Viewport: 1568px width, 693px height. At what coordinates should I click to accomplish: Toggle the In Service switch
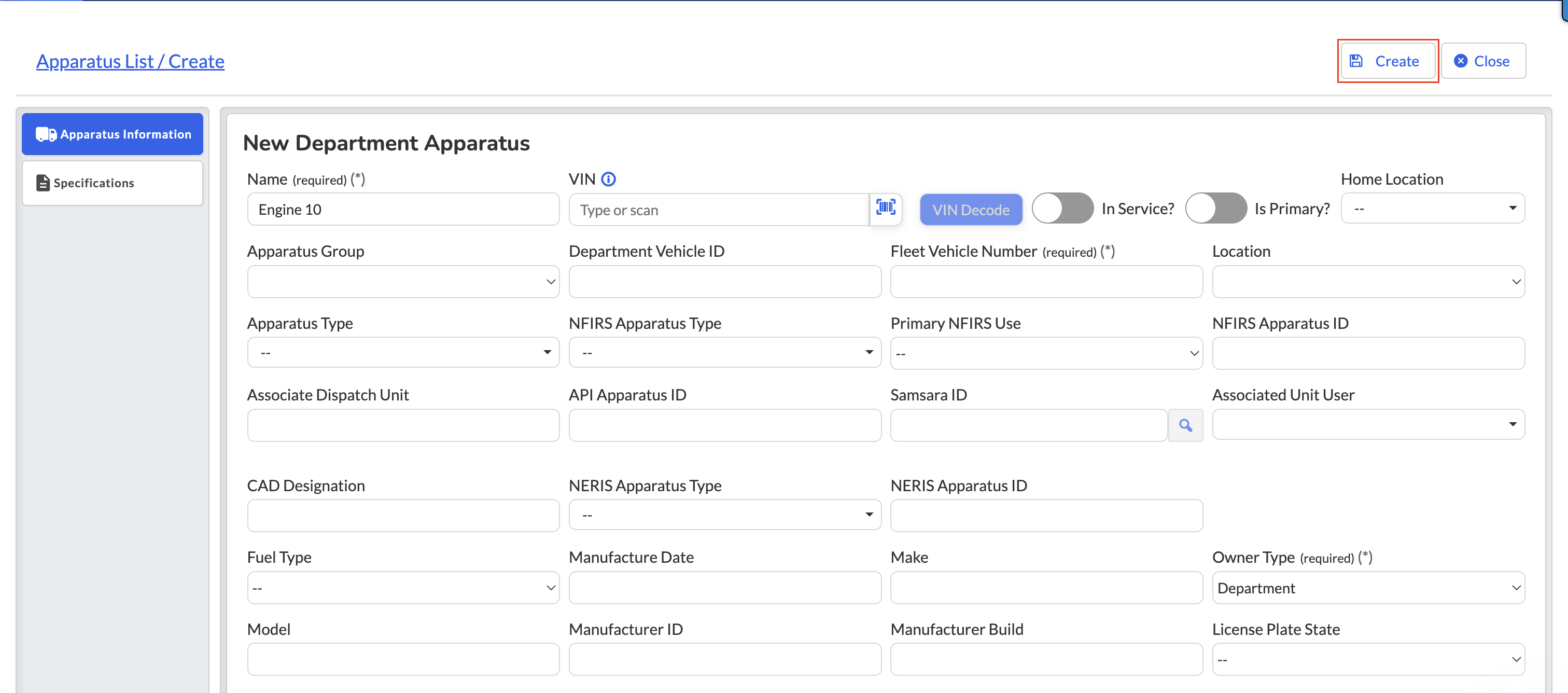pos(1062,209)
